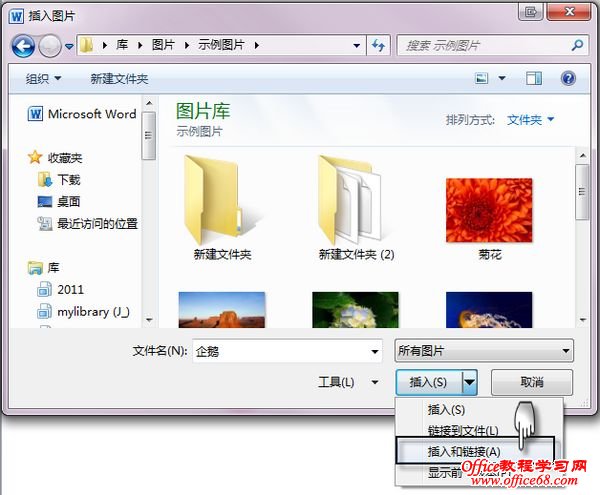600x495 pixels.
Task: Click the arrow beside the 插入(S) button
Action: coord(470,382)
